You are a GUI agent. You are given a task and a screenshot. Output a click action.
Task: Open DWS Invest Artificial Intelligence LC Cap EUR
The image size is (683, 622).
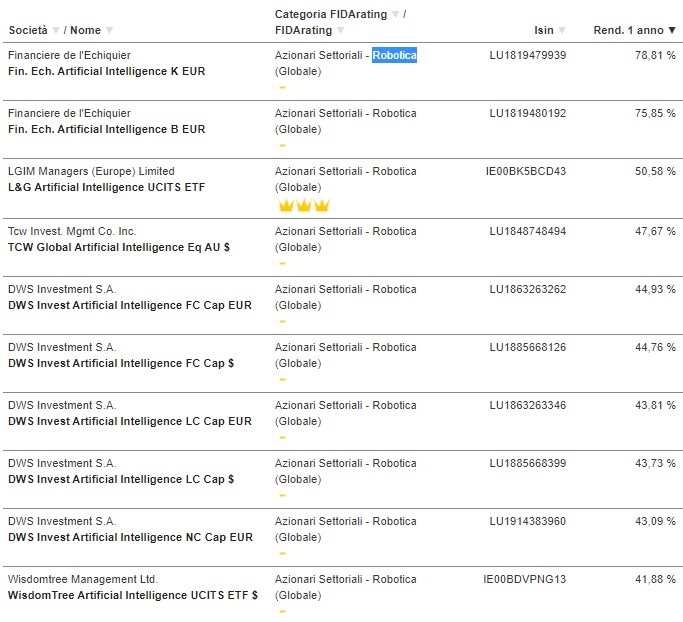pos(130,421)
